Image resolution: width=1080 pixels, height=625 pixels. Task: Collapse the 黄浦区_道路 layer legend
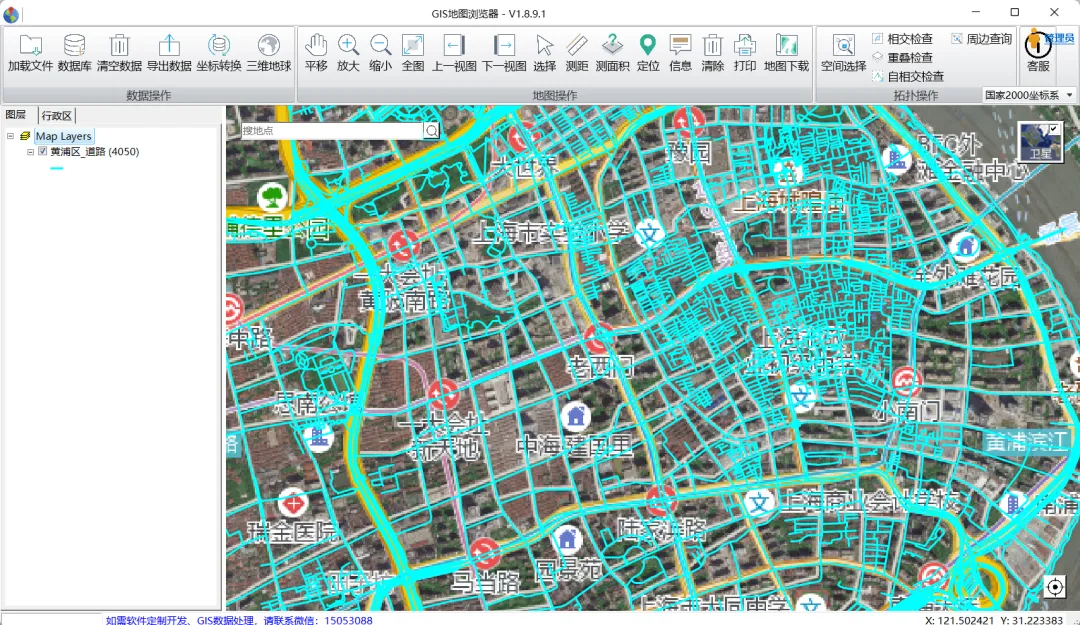click(x=30, y=152)
